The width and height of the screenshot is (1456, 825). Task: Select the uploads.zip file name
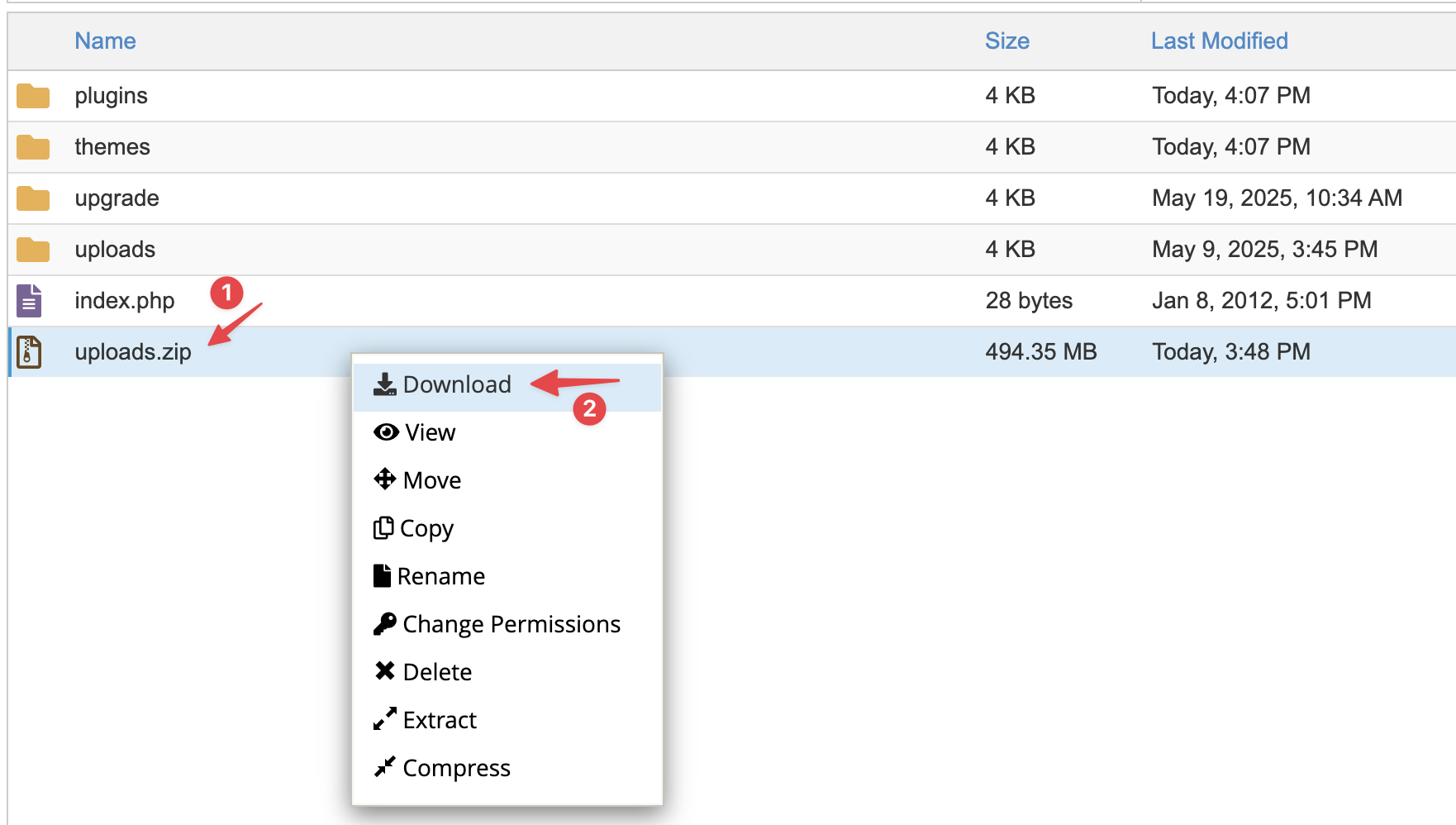point(133,352)
